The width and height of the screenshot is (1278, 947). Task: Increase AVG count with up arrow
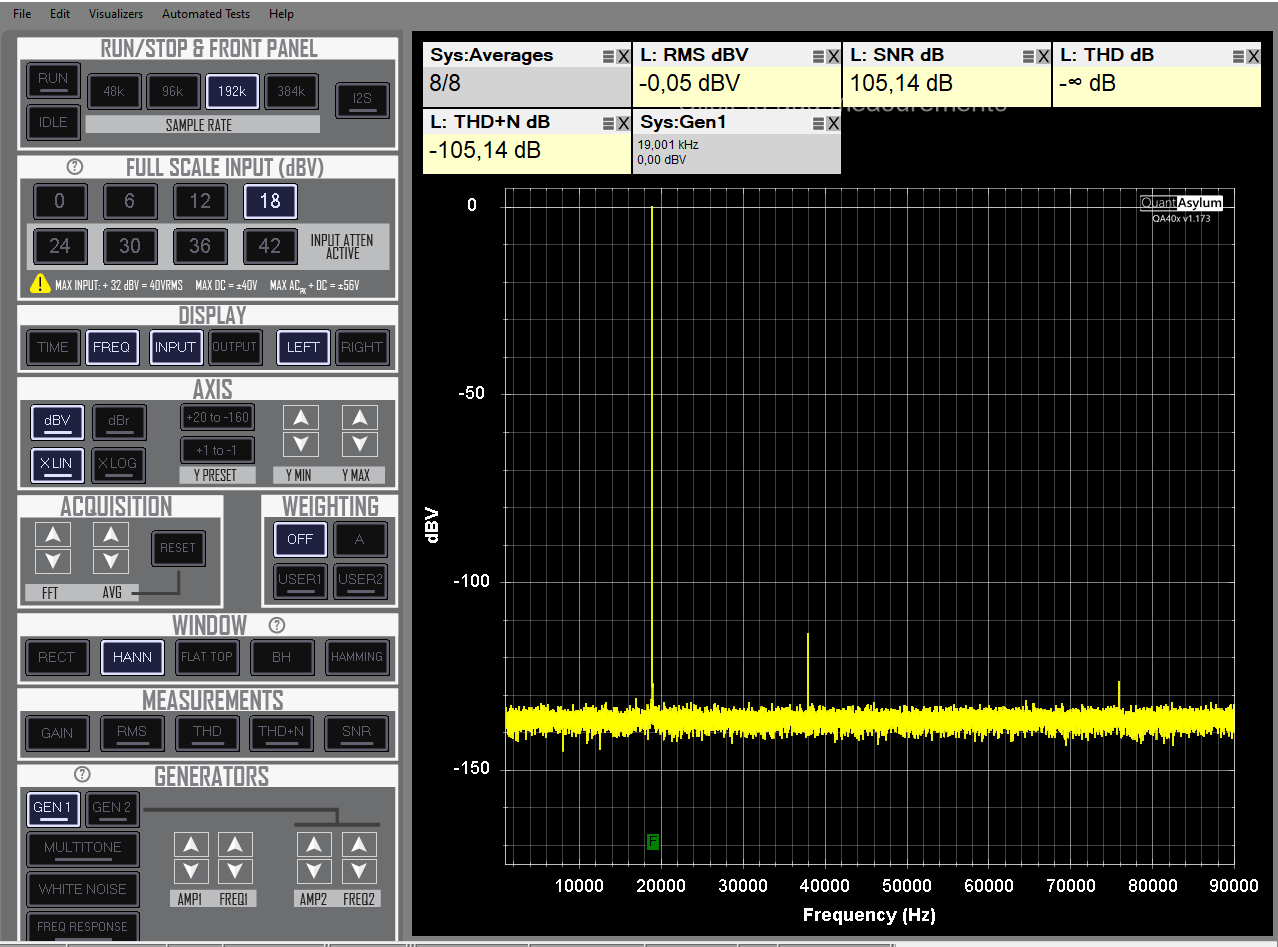point(111,535)
